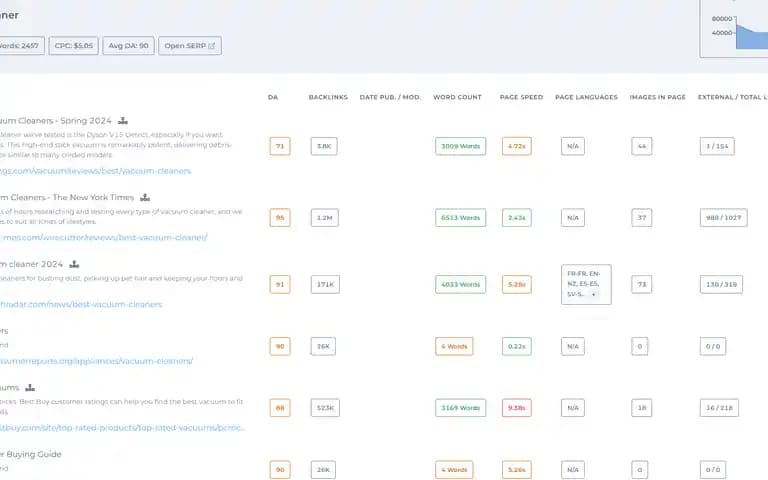Click the blue search-volume trend chart
The image size is (768, 480).
point(750,36)
